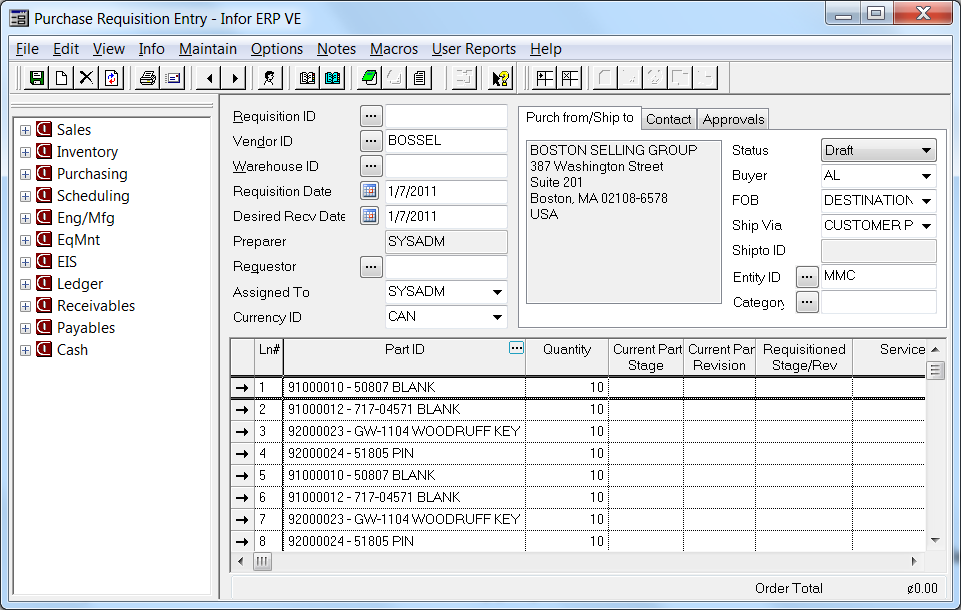Image resolution: width=961 pixels, height=610 pixels.
Task: Click the Warehouse ID browse button
Action: pos(371,166)
